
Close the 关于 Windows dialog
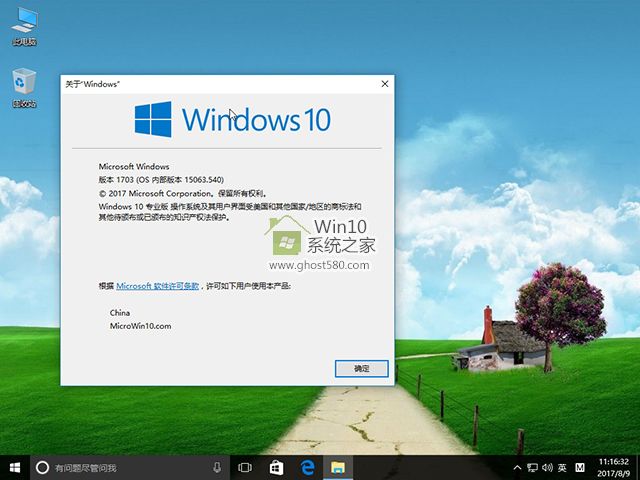(x=384, y=84)
